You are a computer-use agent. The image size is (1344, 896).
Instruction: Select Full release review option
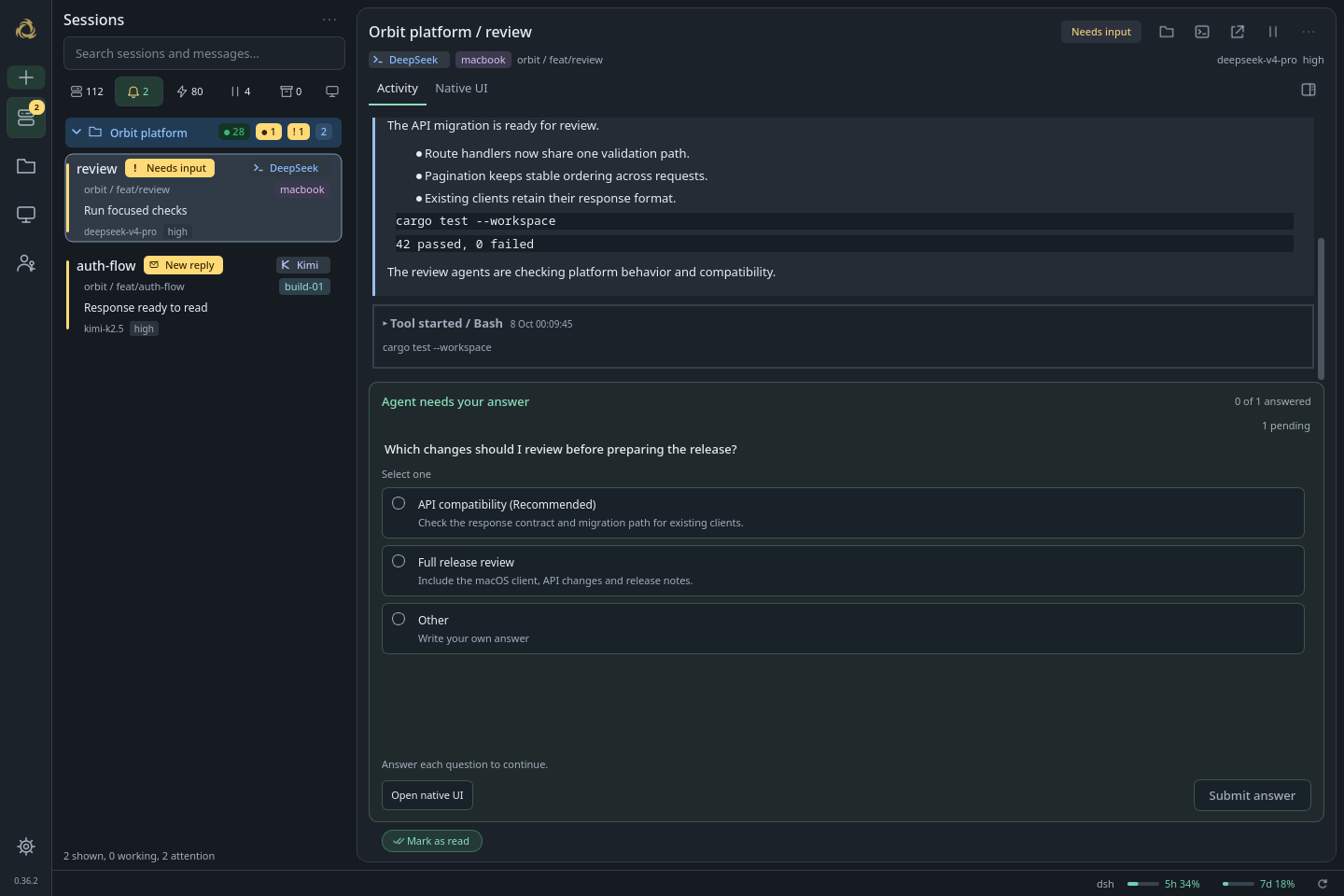pos(843,570)
